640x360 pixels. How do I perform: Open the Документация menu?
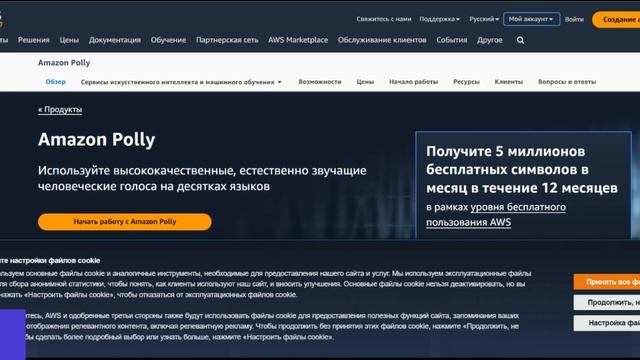click(x=115, y=40)
